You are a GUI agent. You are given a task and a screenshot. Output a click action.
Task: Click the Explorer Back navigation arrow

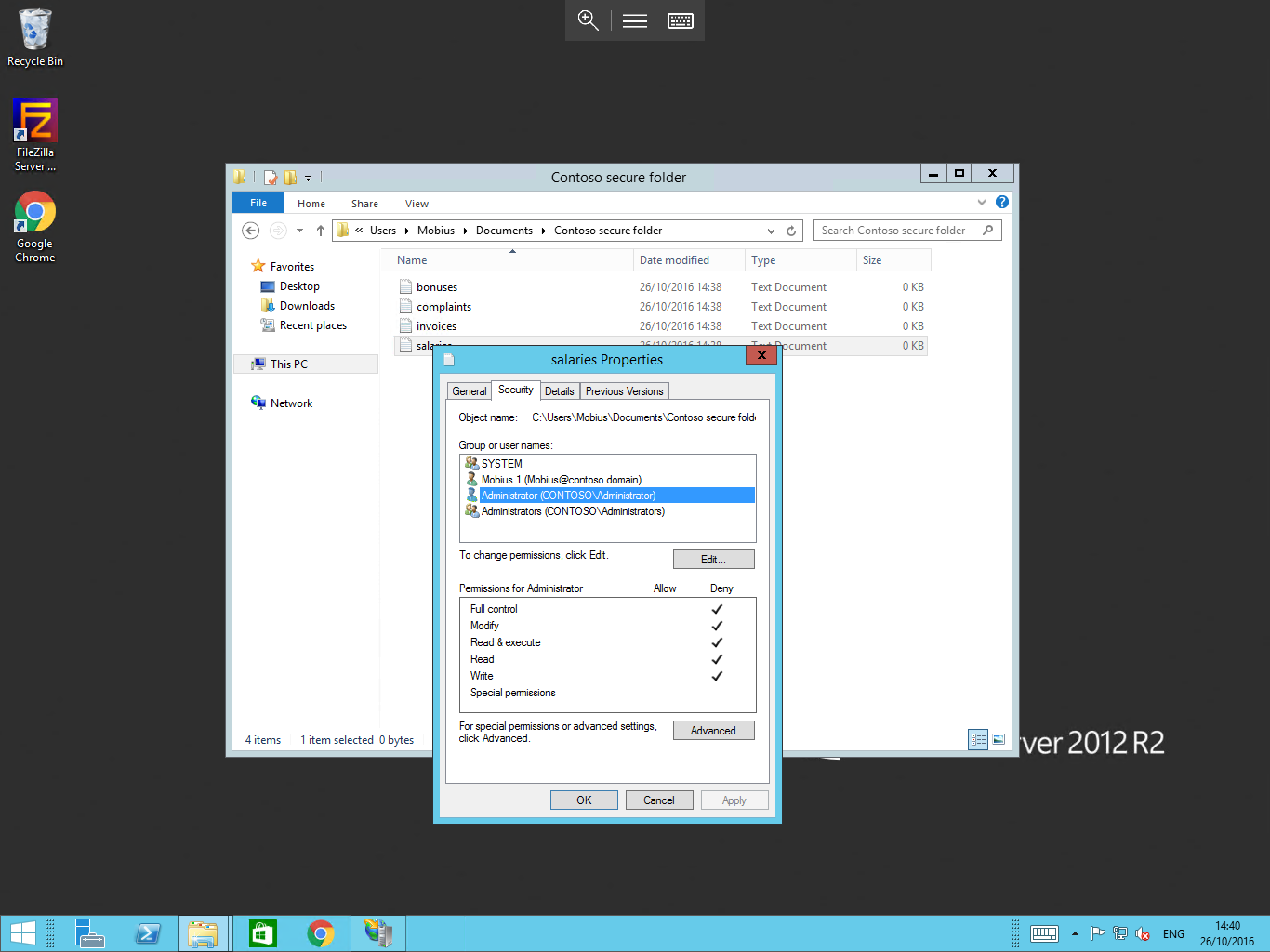click(250, 230)
